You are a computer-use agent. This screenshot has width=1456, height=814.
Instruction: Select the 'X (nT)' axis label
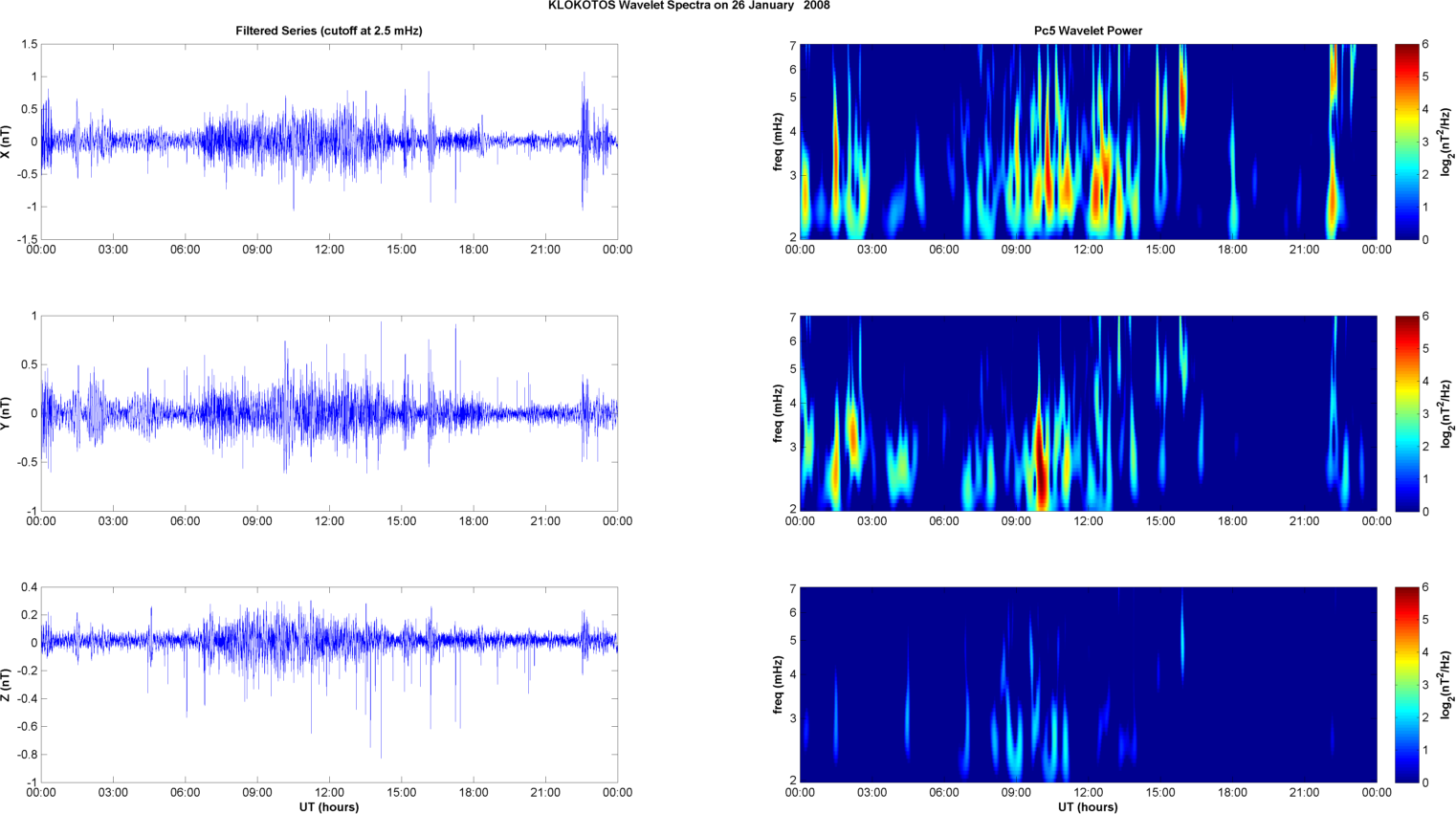pyautogui.click(x=7, y=142)
